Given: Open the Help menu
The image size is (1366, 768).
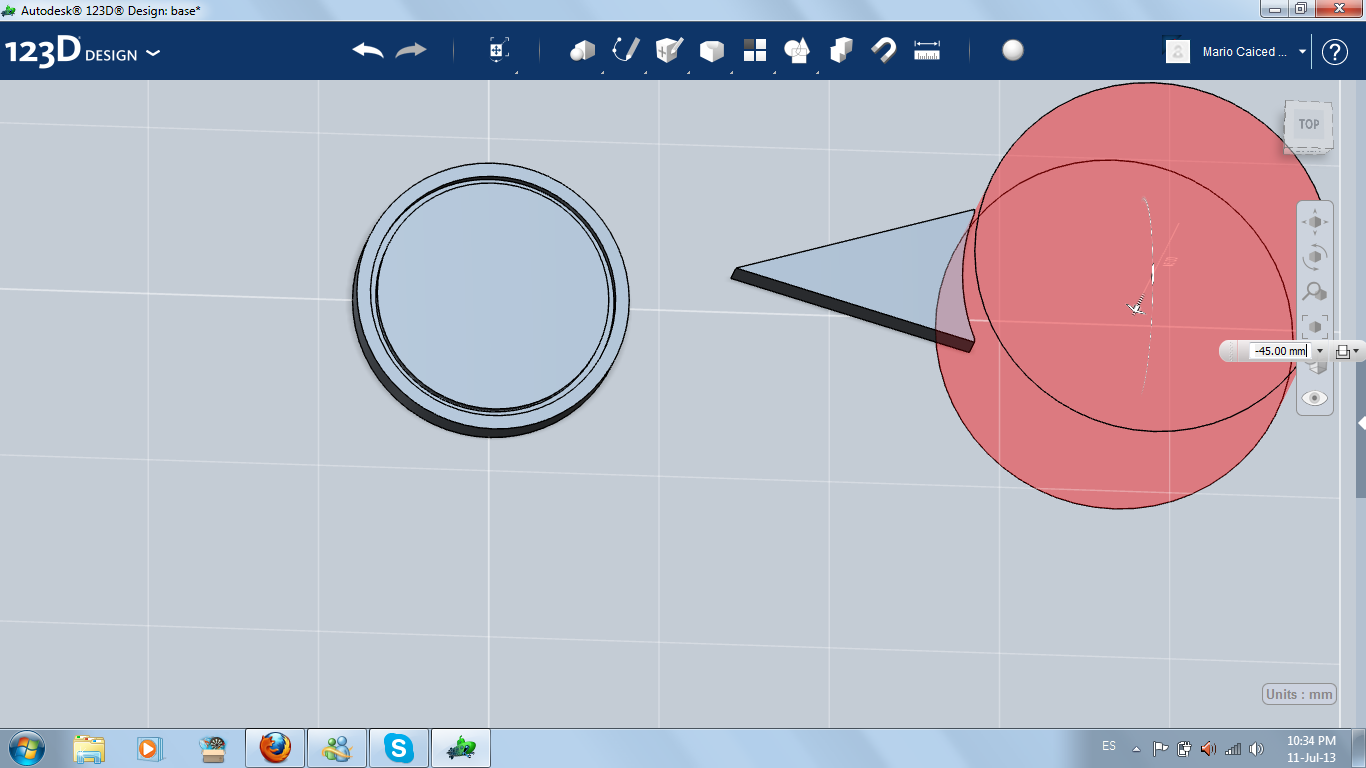Looking at the screenshot, I should click(x=1335, y=52).
